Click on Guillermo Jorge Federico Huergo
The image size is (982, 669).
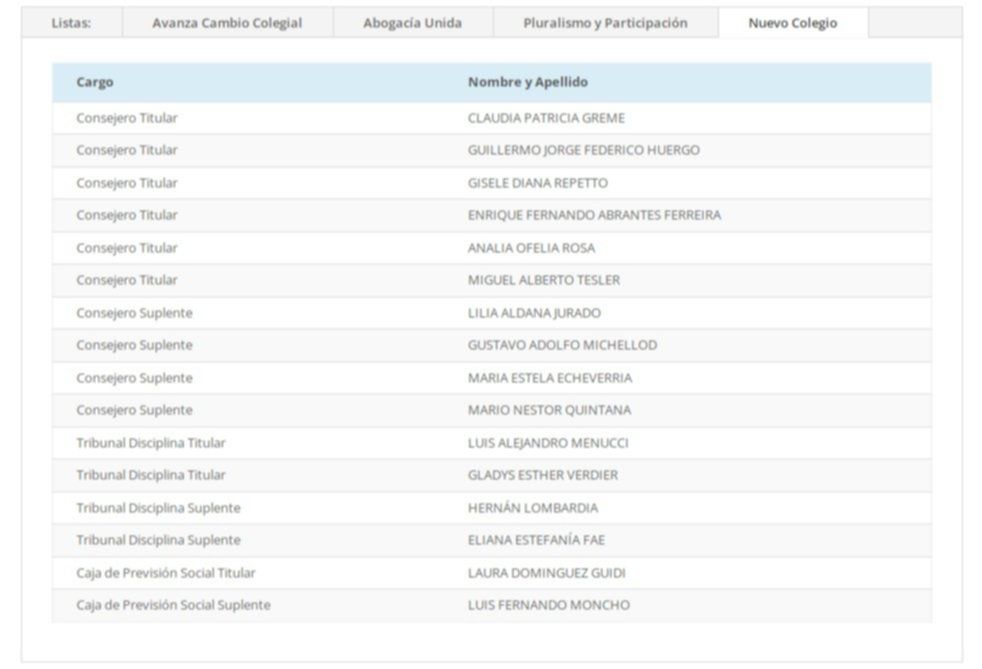pyautogui.click(x=583, y=150)
